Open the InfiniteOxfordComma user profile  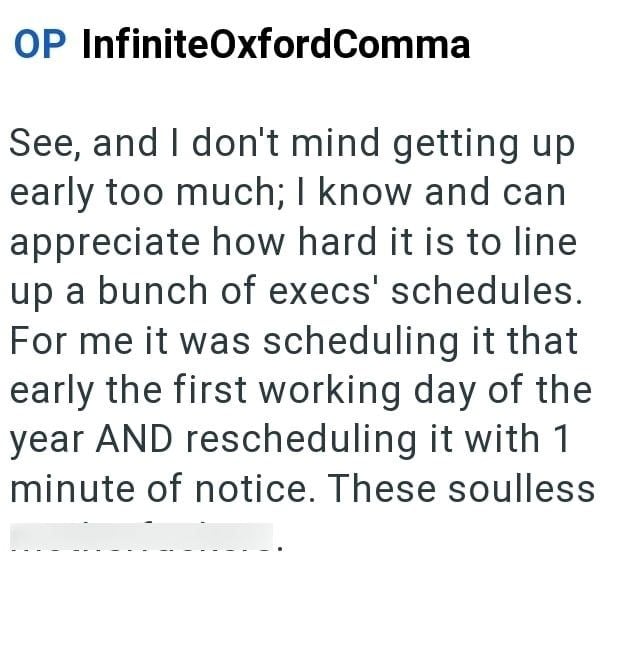275,44
